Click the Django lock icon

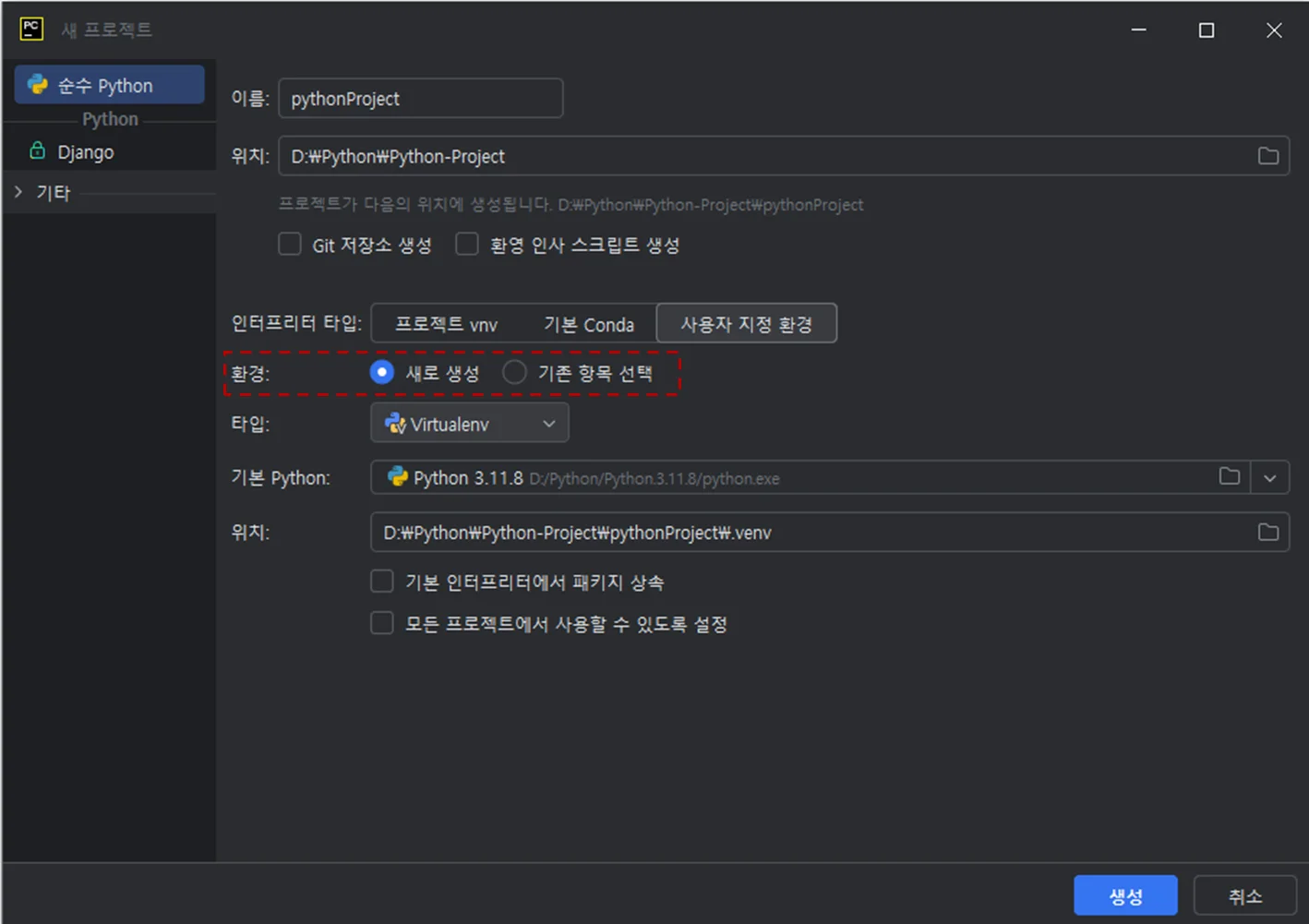coord(38,150)
